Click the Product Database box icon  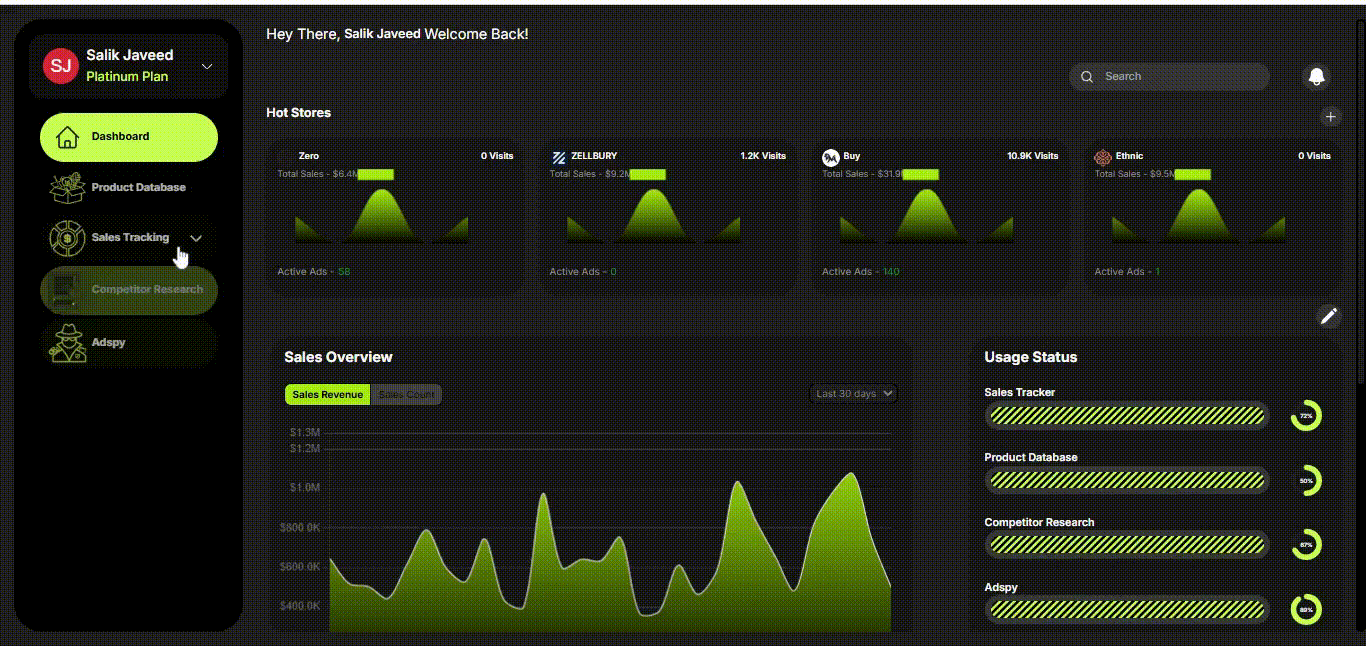[x=67, y=187]
